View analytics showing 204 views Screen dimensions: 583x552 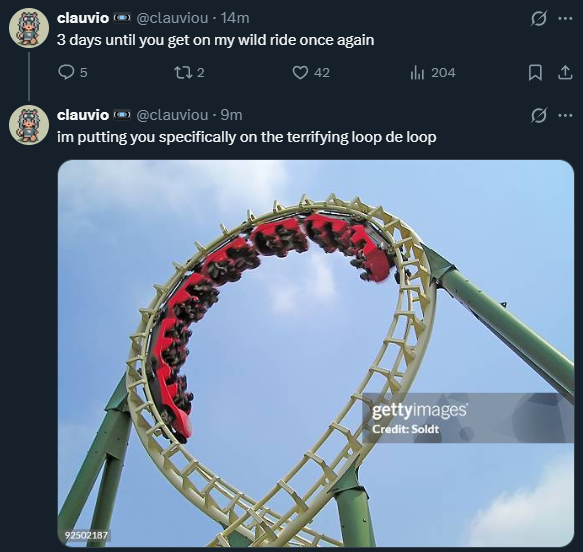pos(433,72)
